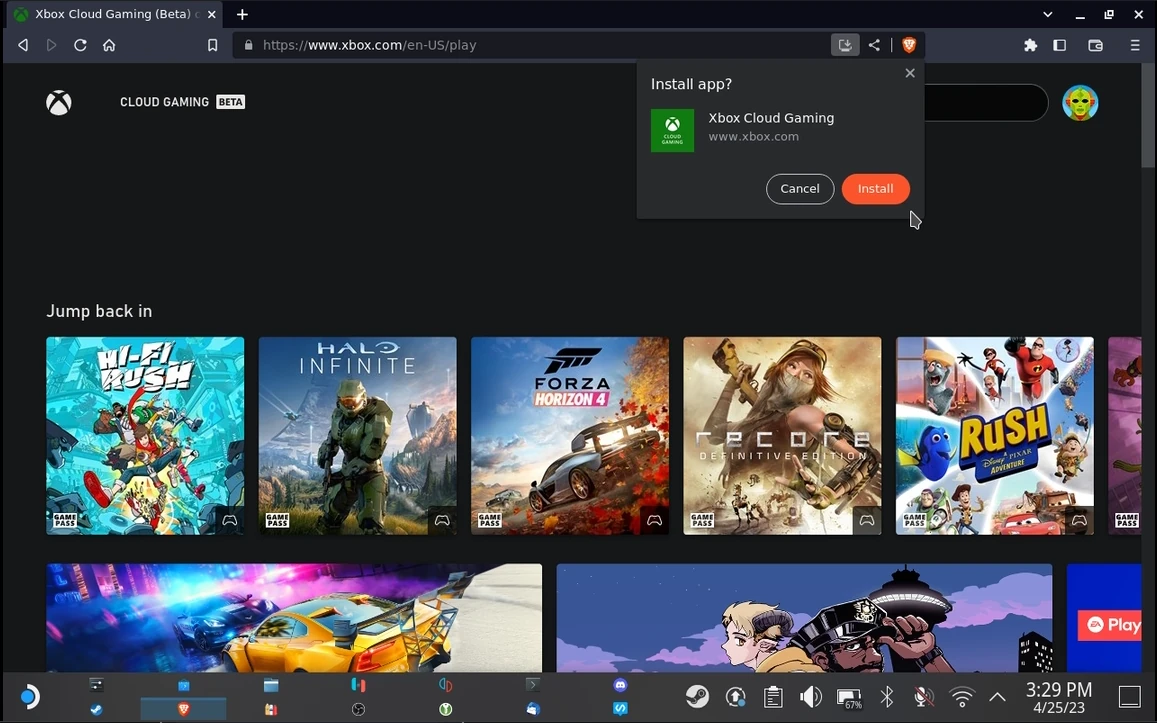The height and width of the screenshot is (723, 1157).
Task: Open the racing car promo banner
Action: click(x=294, y=618)
